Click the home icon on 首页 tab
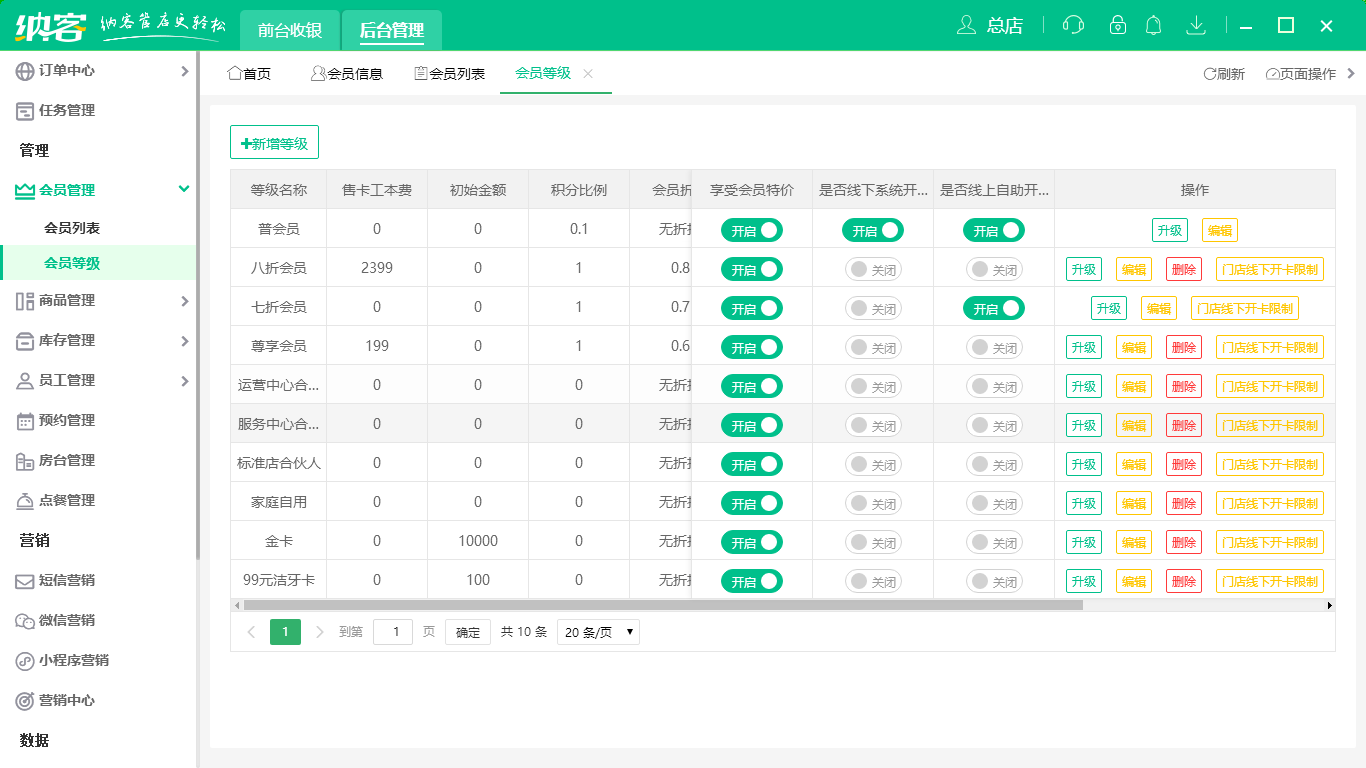The height and width of the screenshot is (768, 1366). pos(235,73)
